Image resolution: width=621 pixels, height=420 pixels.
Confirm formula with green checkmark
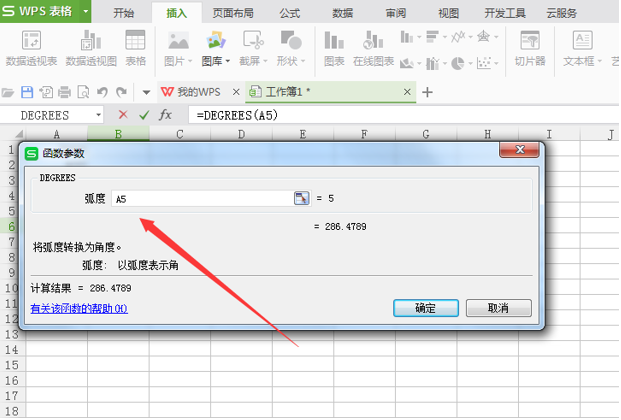144,115
